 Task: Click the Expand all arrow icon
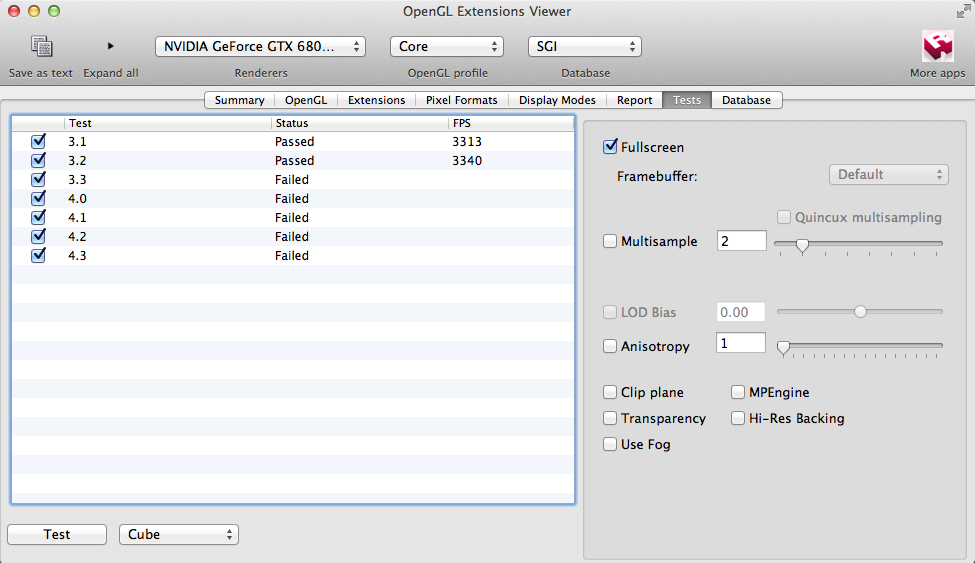pyautogui.click(x=111, y=46)
